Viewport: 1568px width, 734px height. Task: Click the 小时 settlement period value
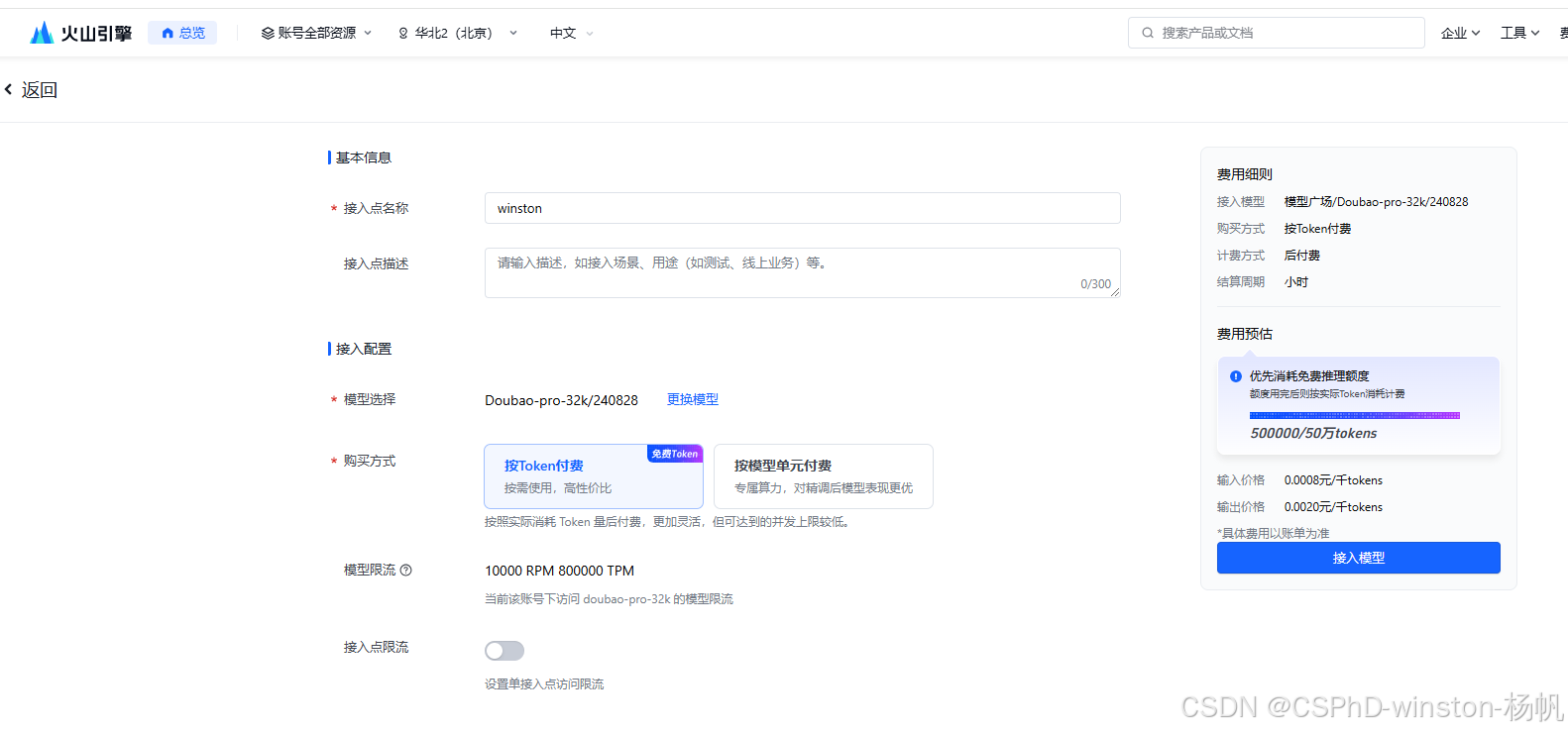1296,281
